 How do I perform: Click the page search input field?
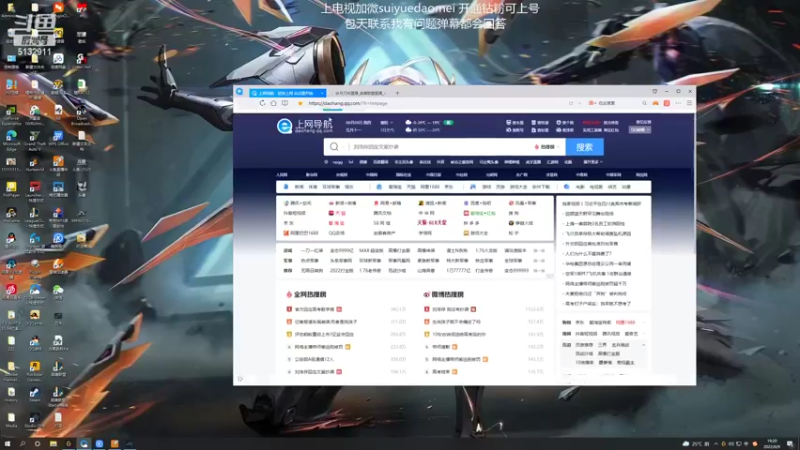[439, 147]
